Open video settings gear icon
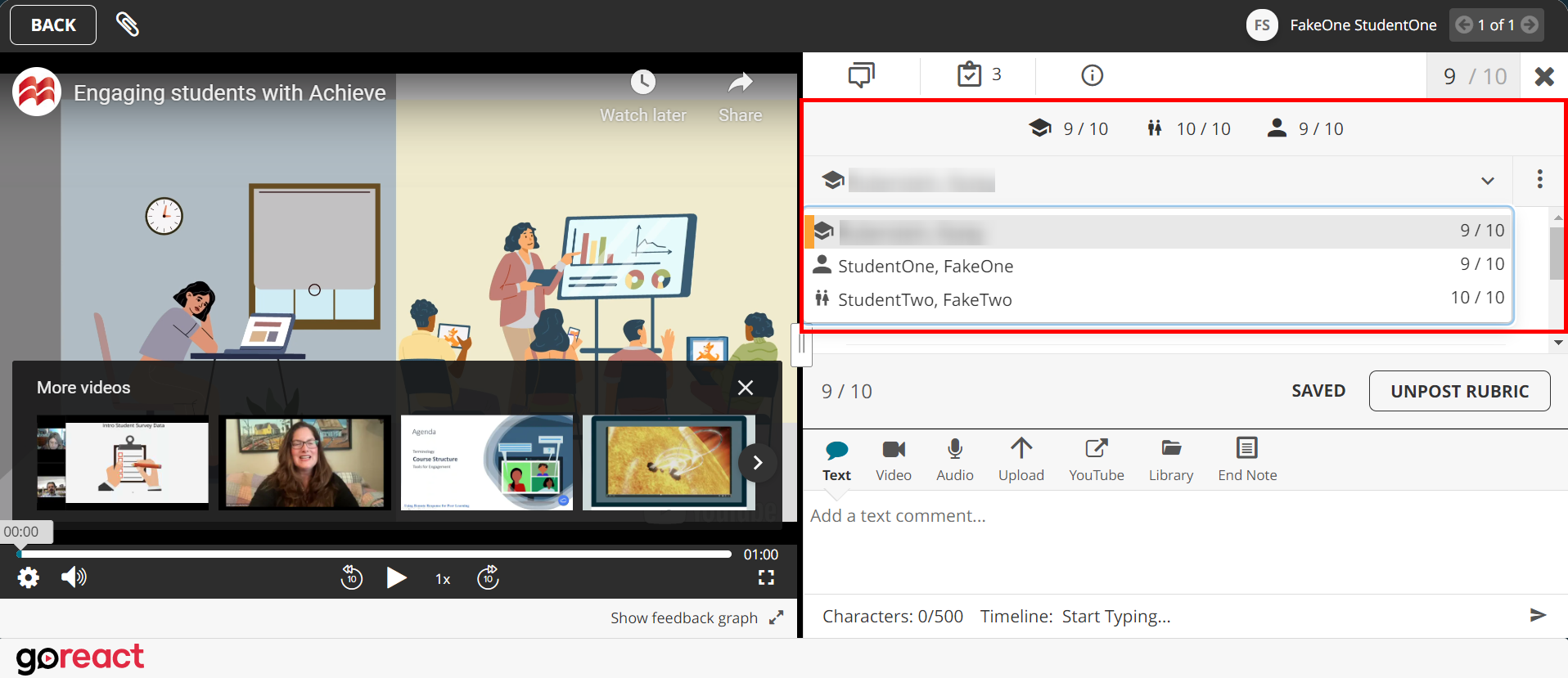 (29, 578)
